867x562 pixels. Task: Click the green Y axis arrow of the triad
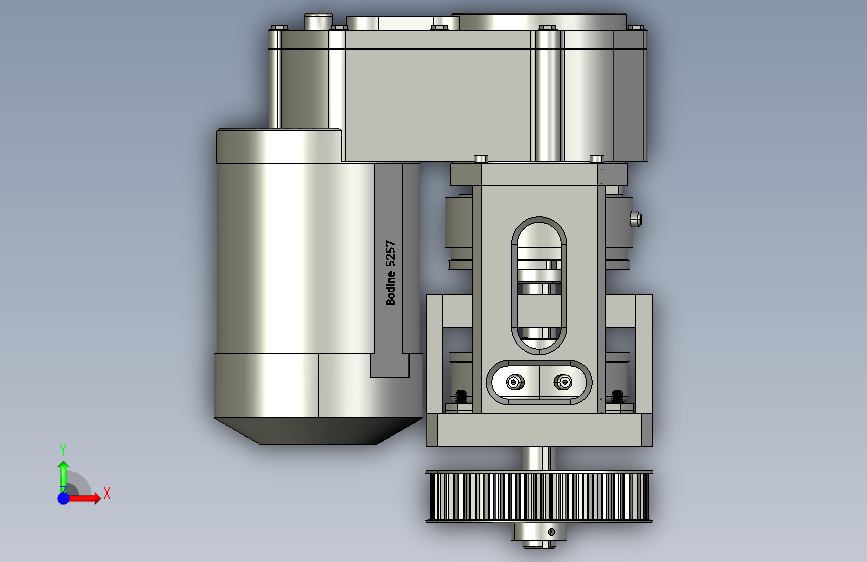pos(63,475)
